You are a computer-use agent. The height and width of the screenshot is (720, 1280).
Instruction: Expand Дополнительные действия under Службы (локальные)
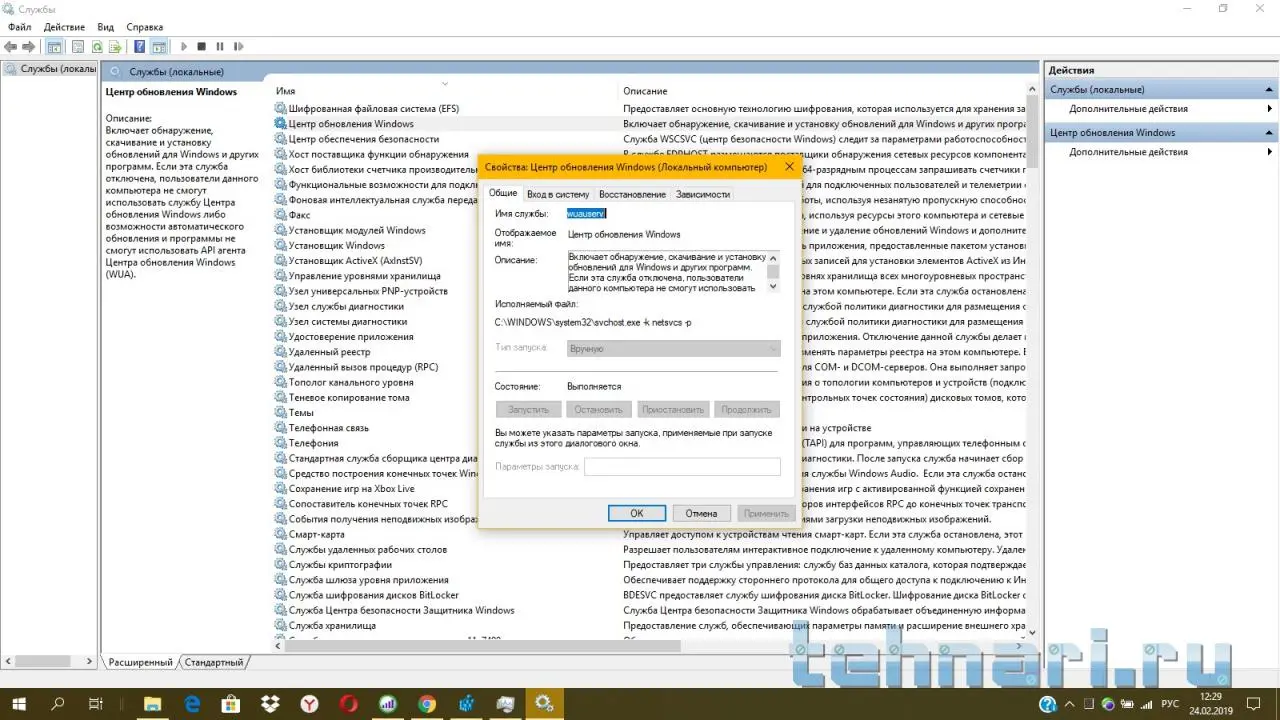pos(1161,108)
